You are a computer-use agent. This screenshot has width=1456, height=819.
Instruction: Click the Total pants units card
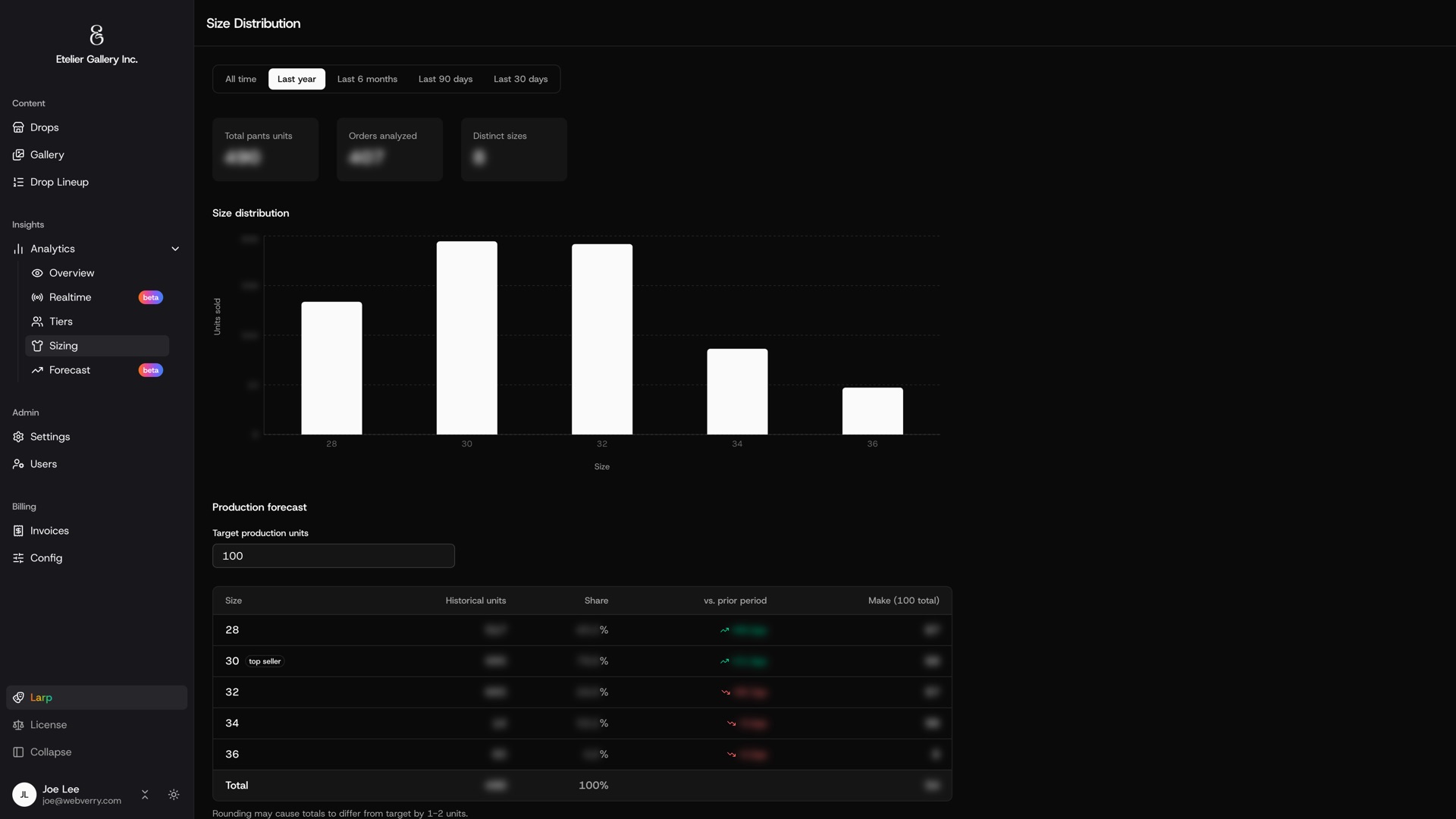point(265,149)
